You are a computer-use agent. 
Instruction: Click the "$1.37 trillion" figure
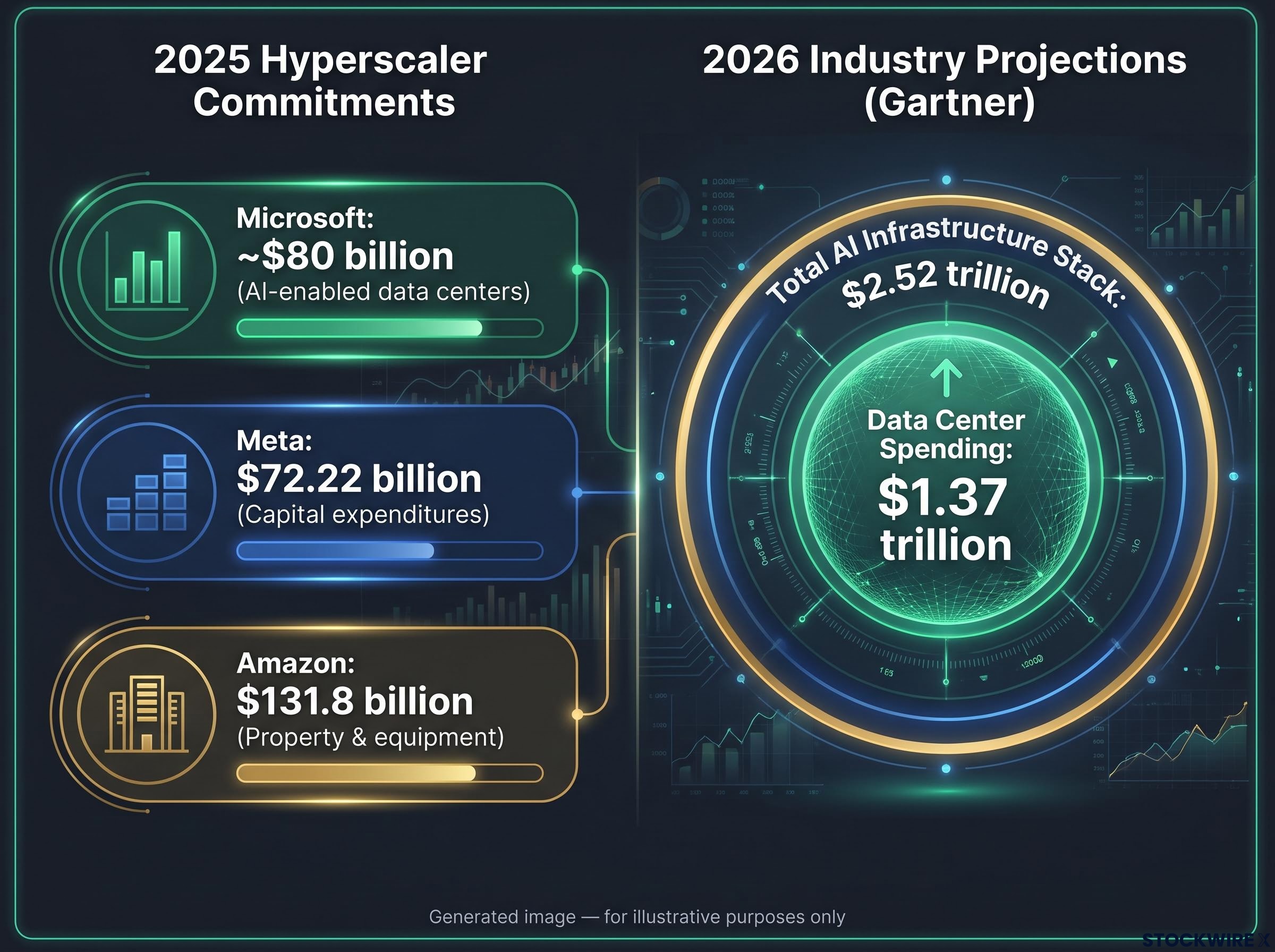[945, 520]
